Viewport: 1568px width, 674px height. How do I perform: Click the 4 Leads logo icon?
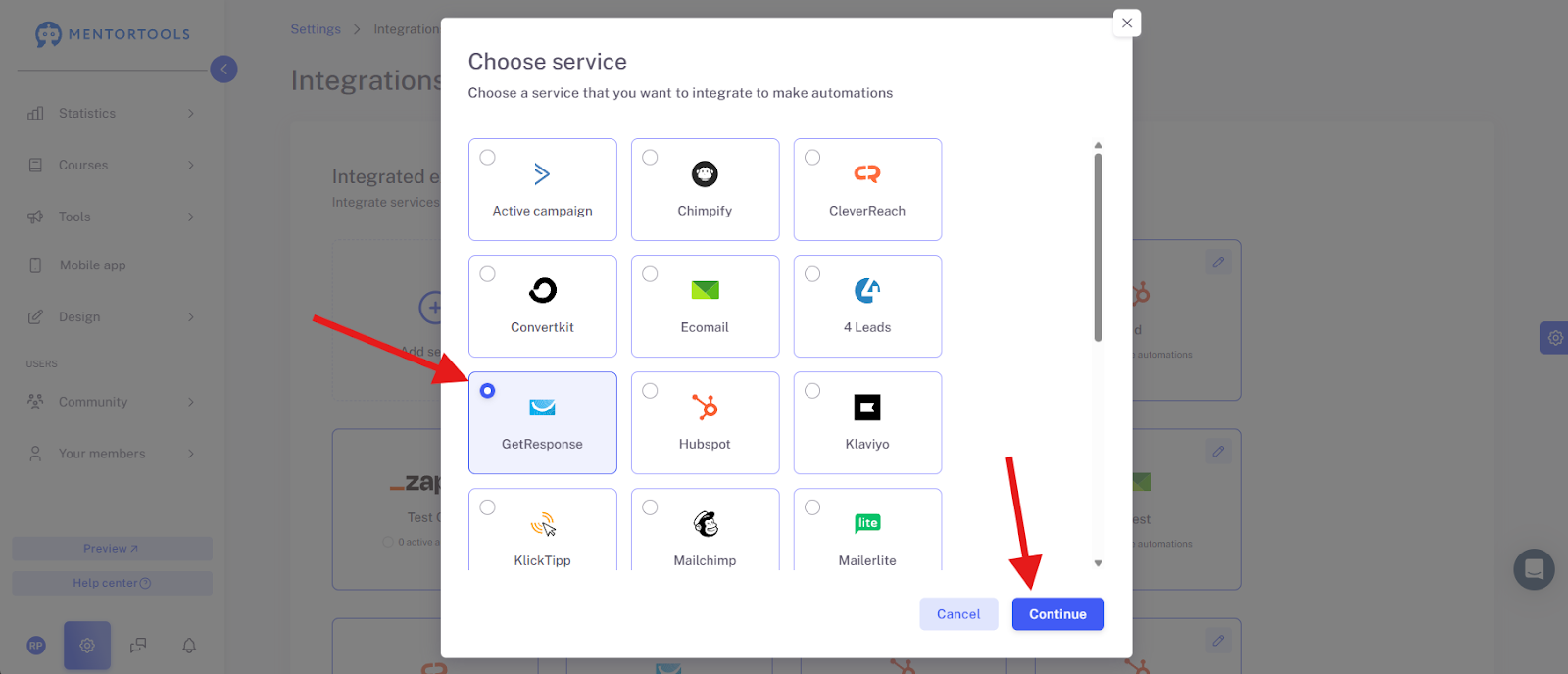867,290
